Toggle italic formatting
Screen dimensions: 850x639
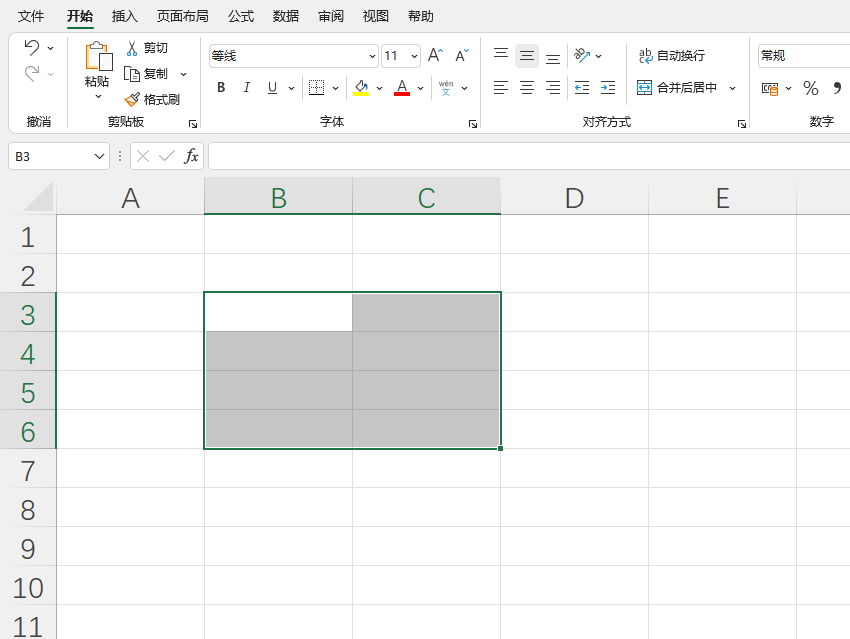pyautogui.click(x=247, y=87)
